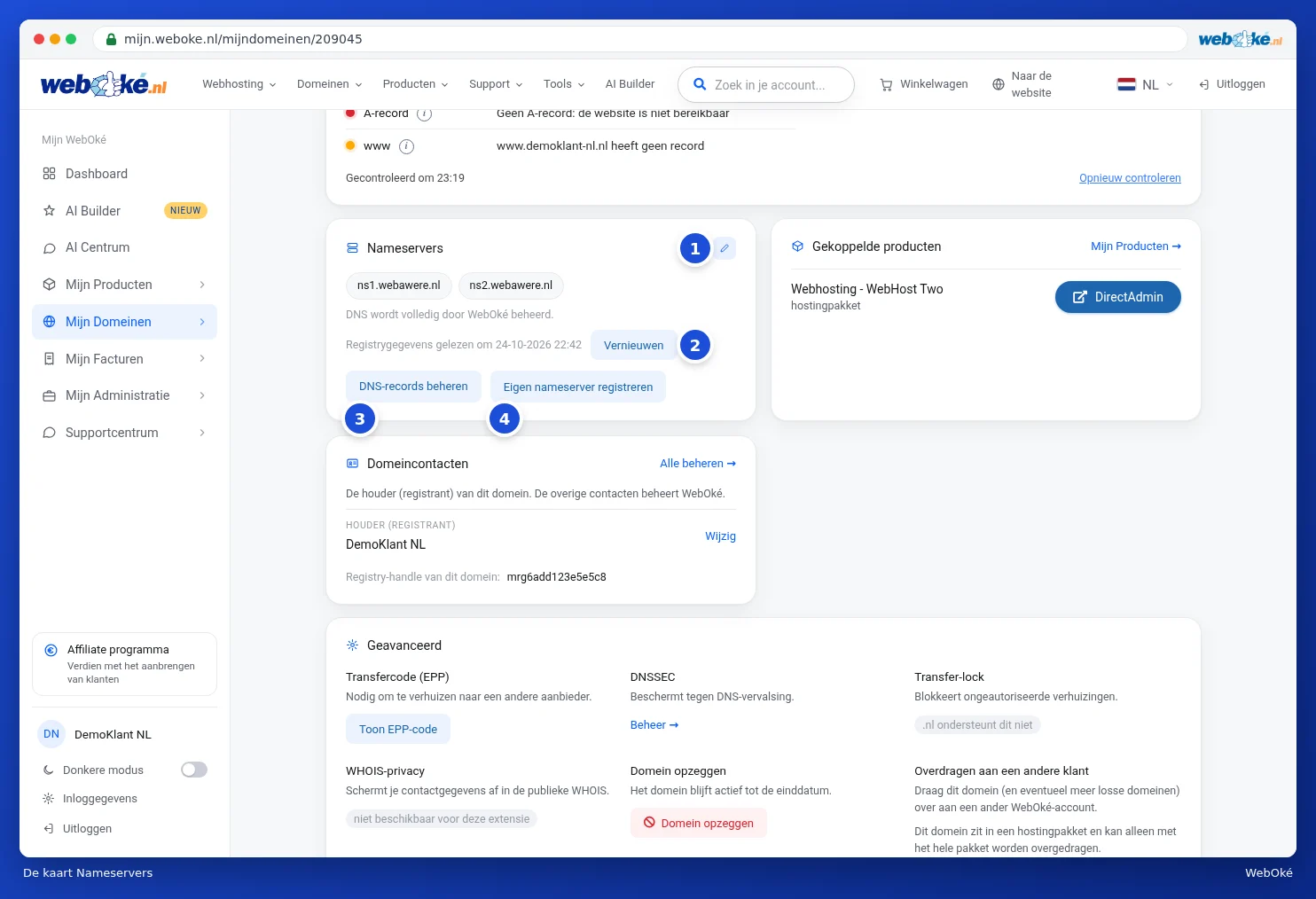The image size is (1316, 899).
Task: Select Mijn Domeinen in the sidebar
Action: pos(124,322)
